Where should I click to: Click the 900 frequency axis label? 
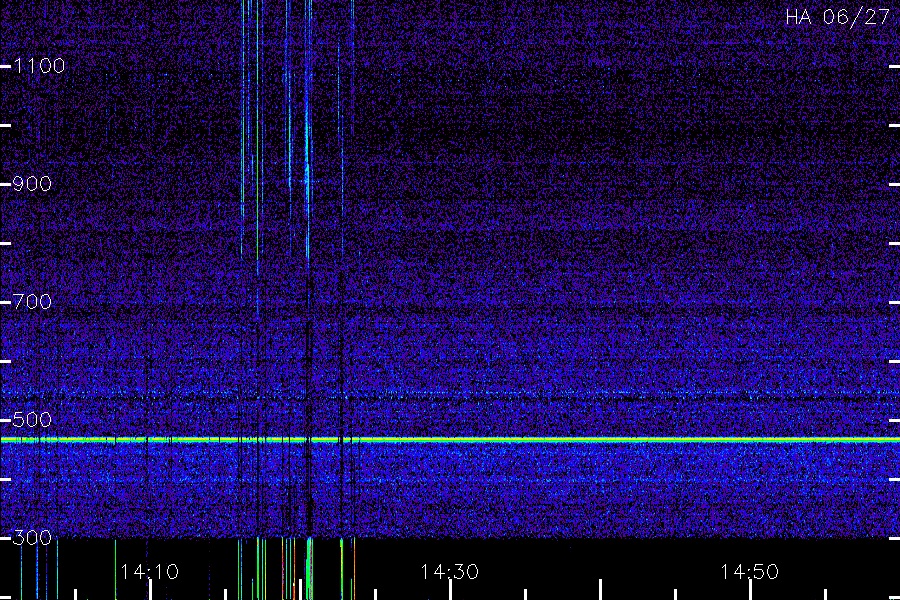coord(32,184)
